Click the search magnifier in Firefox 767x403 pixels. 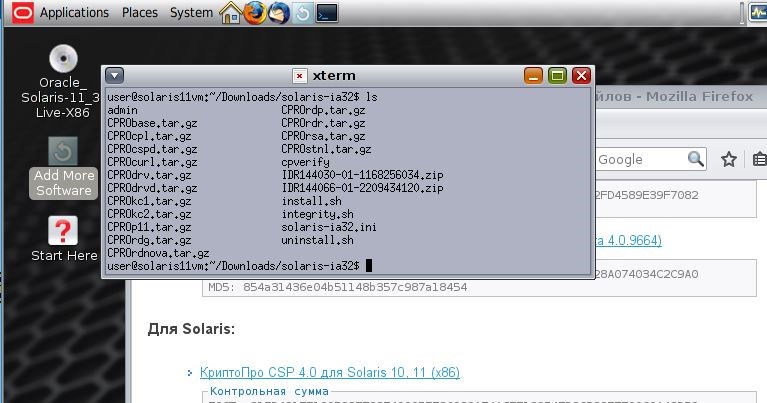696,159
